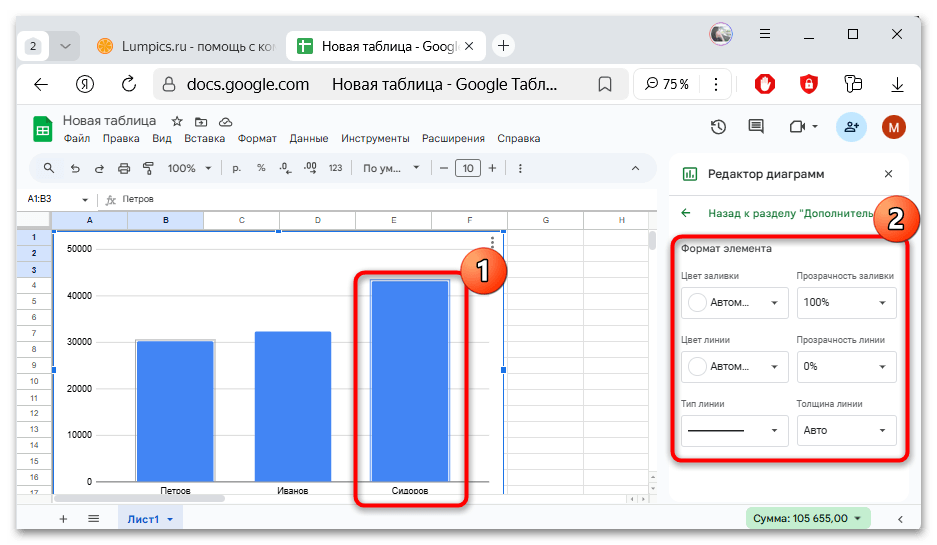
Task: Open the zoom 100% dropdown
Action: (x=189, y=168)
